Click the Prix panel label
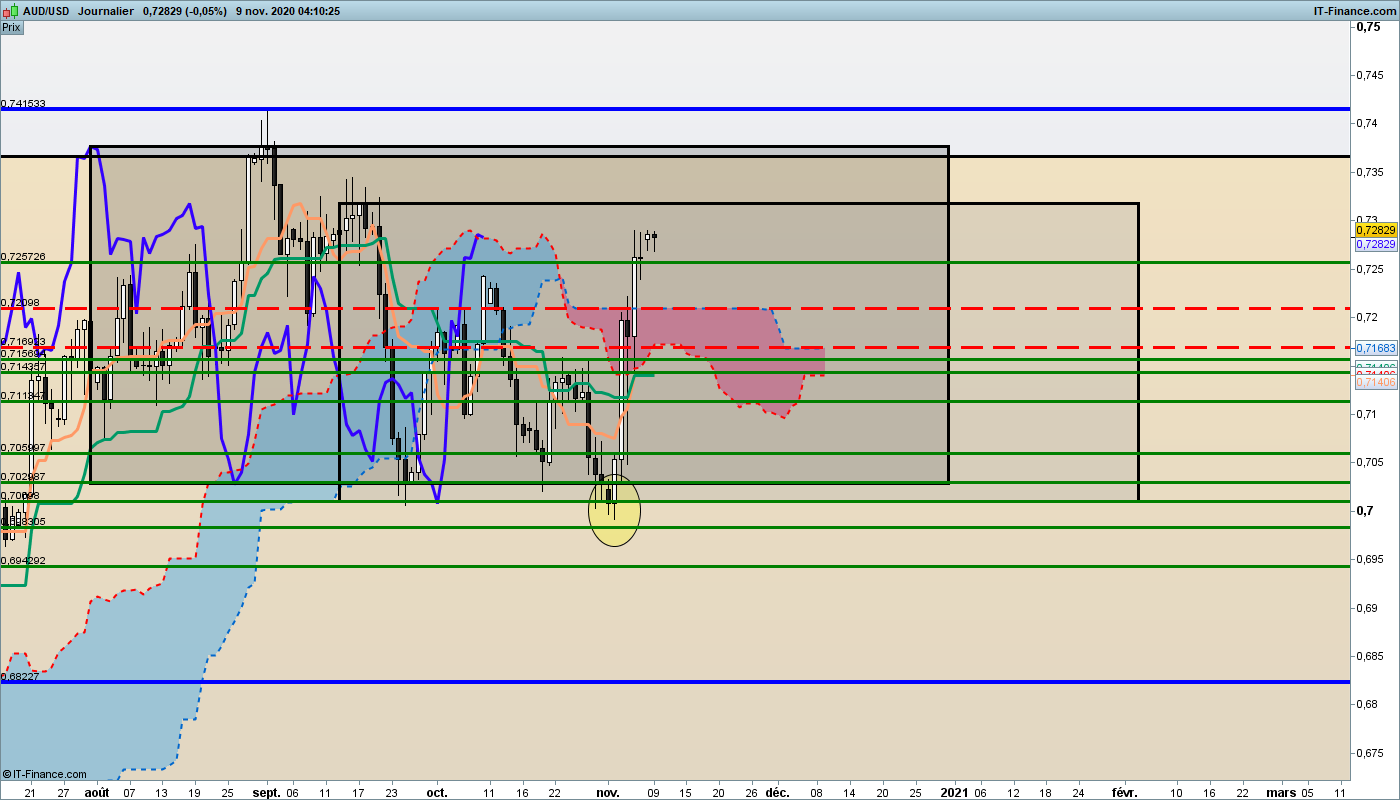 coord(11,27)
